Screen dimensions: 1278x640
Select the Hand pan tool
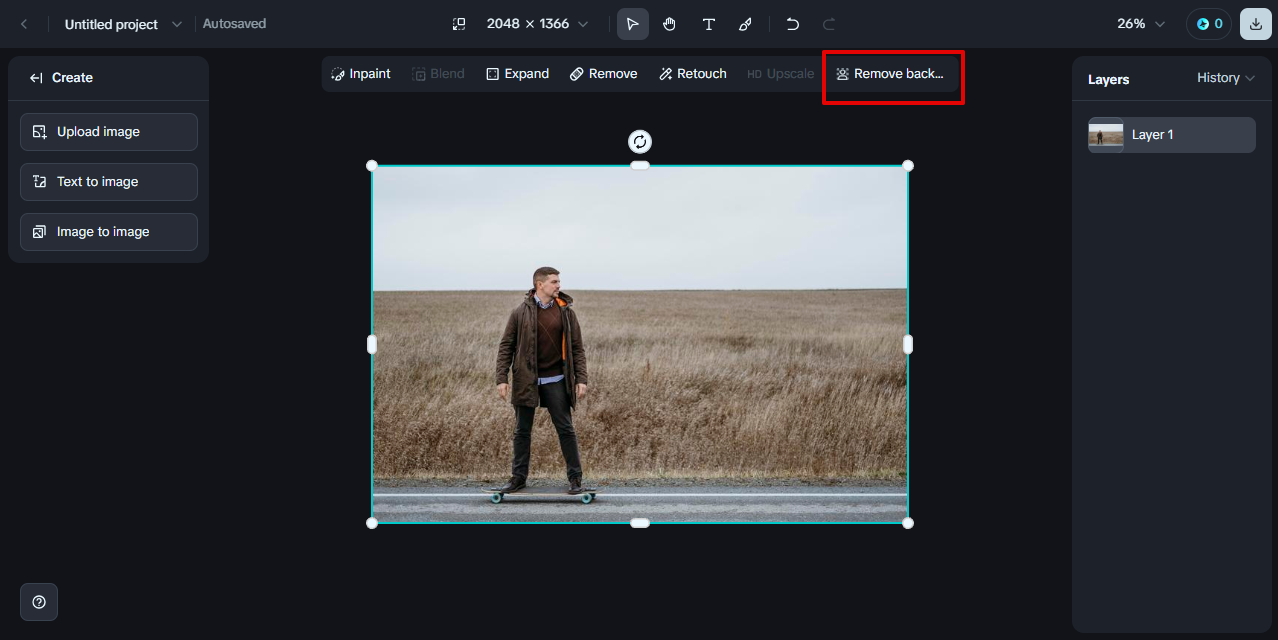pos(670,24)
